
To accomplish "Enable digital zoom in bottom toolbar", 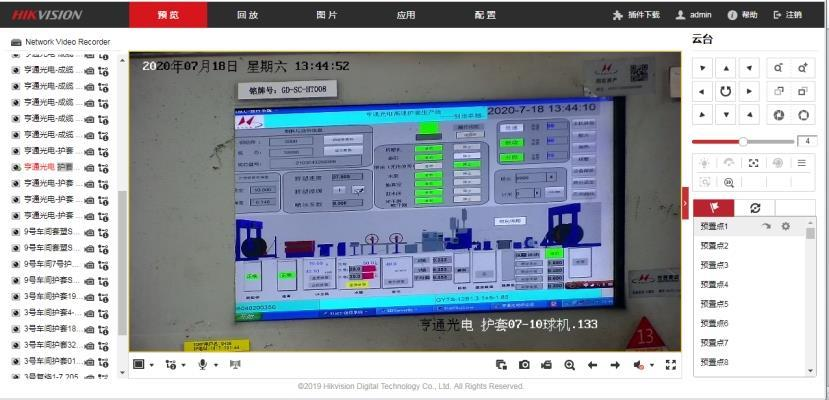I will click(x=570, y=365).
